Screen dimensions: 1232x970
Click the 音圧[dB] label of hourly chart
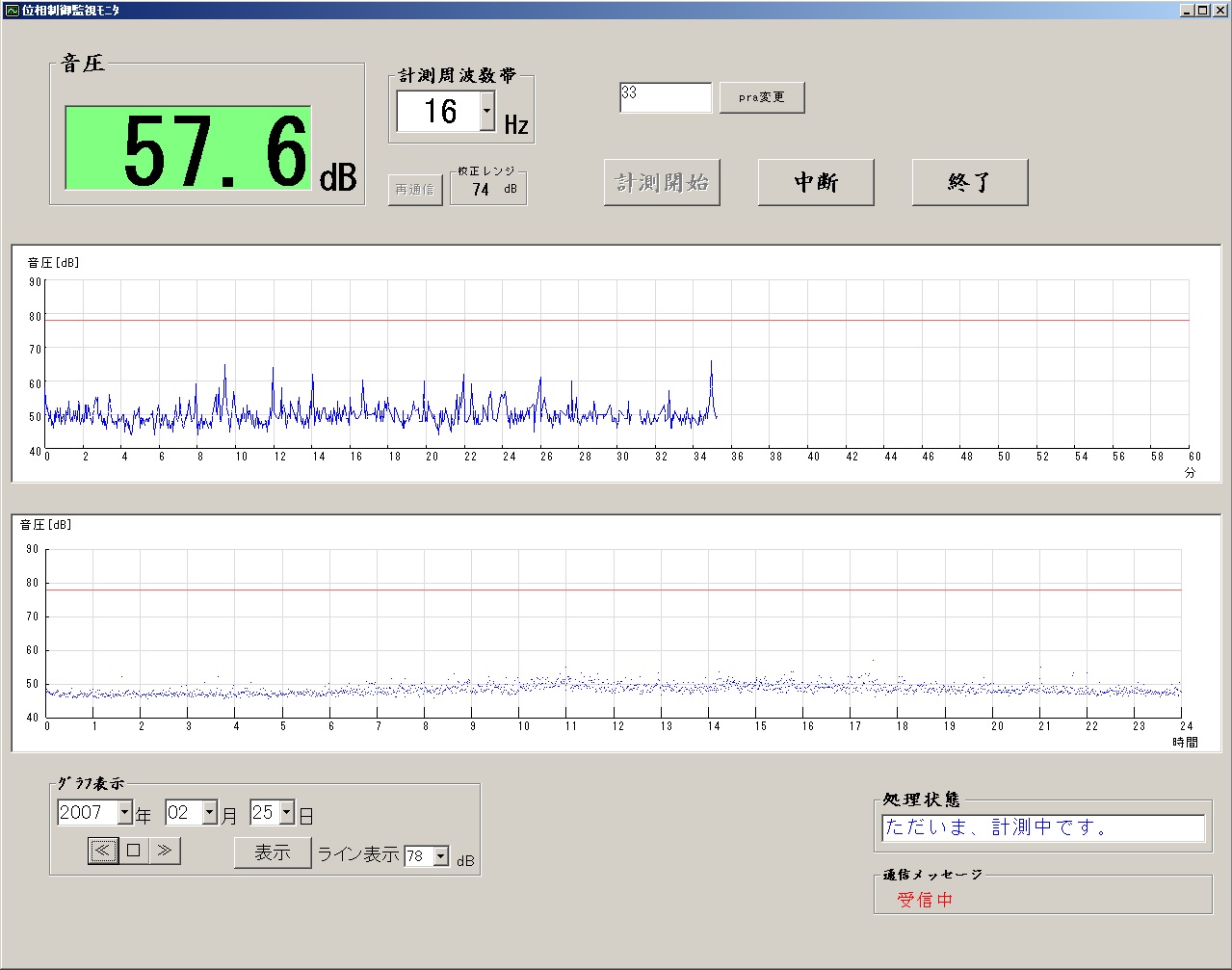click(x=45, y=525)
